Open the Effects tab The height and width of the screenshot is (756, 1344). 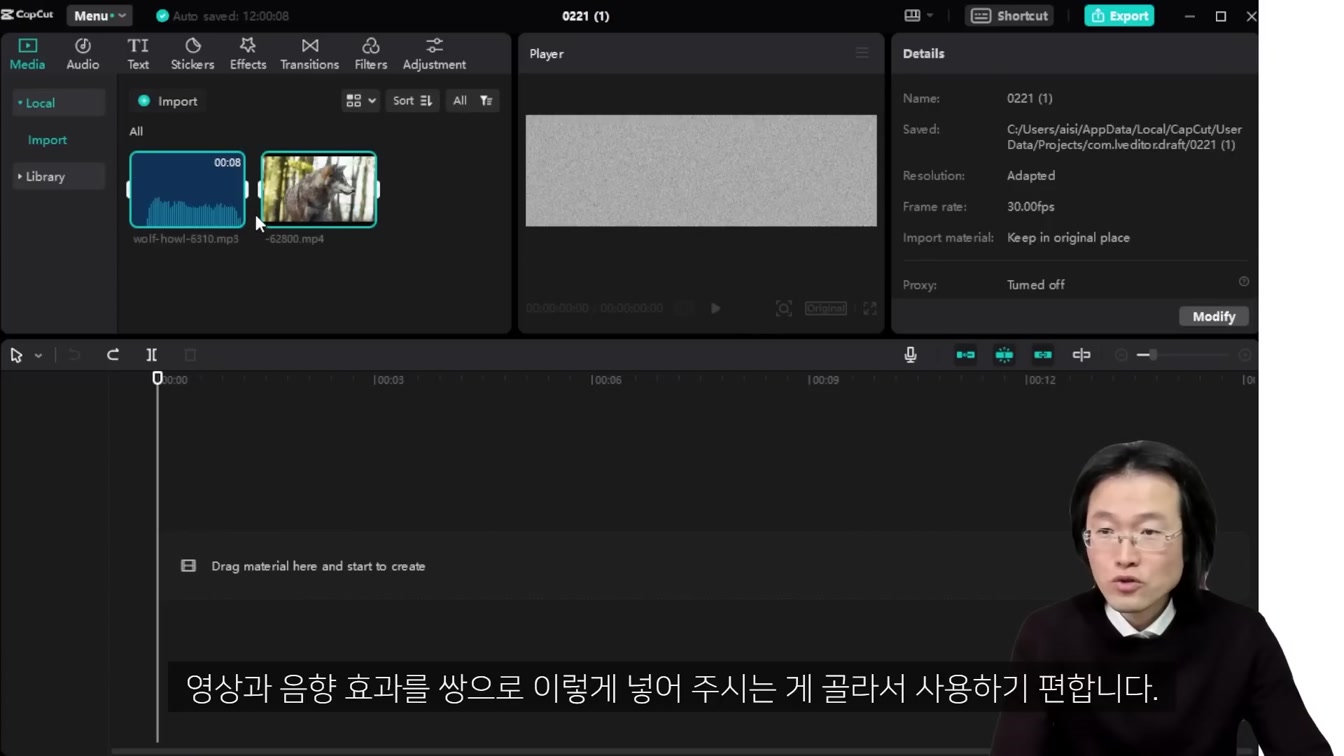[248, 54]
